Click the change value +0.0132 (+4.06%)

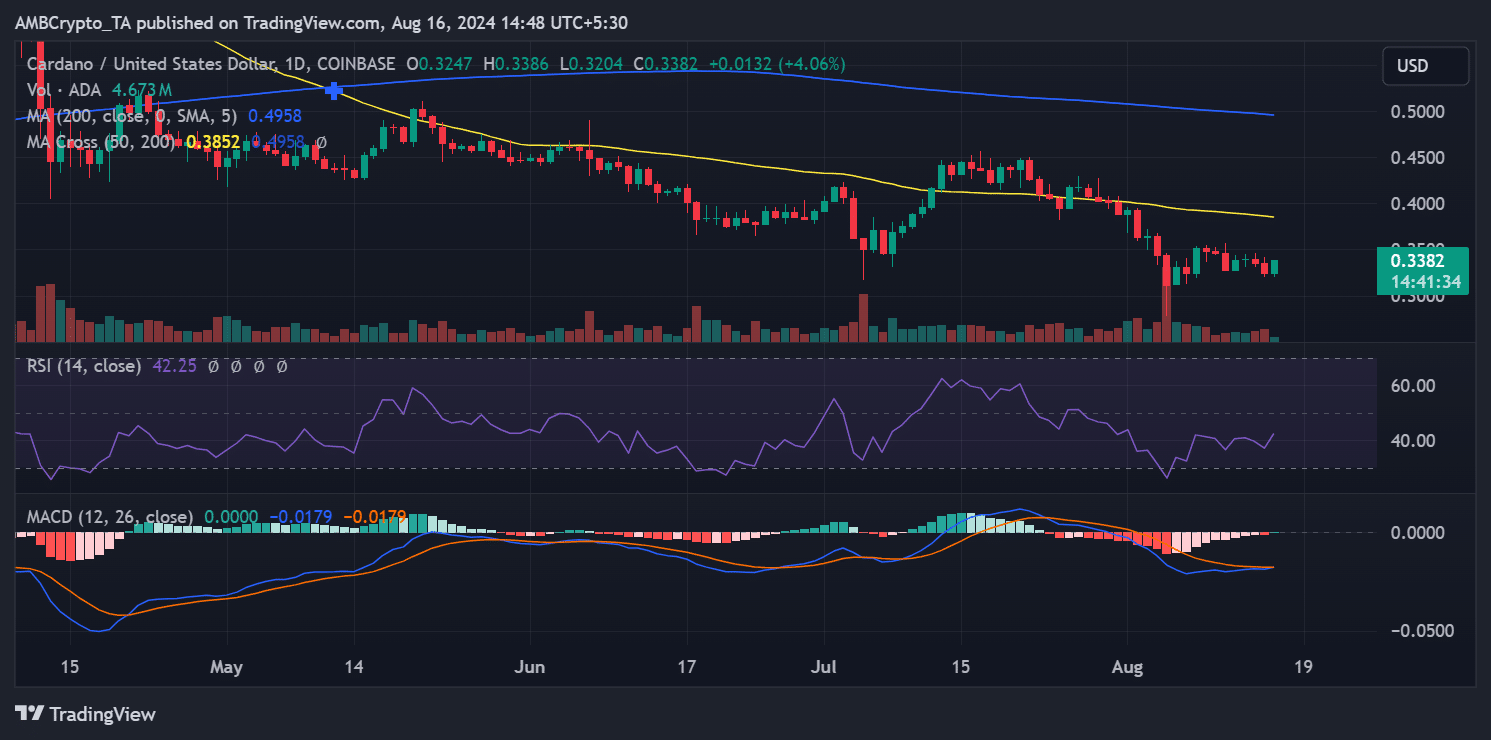point(777,64)
